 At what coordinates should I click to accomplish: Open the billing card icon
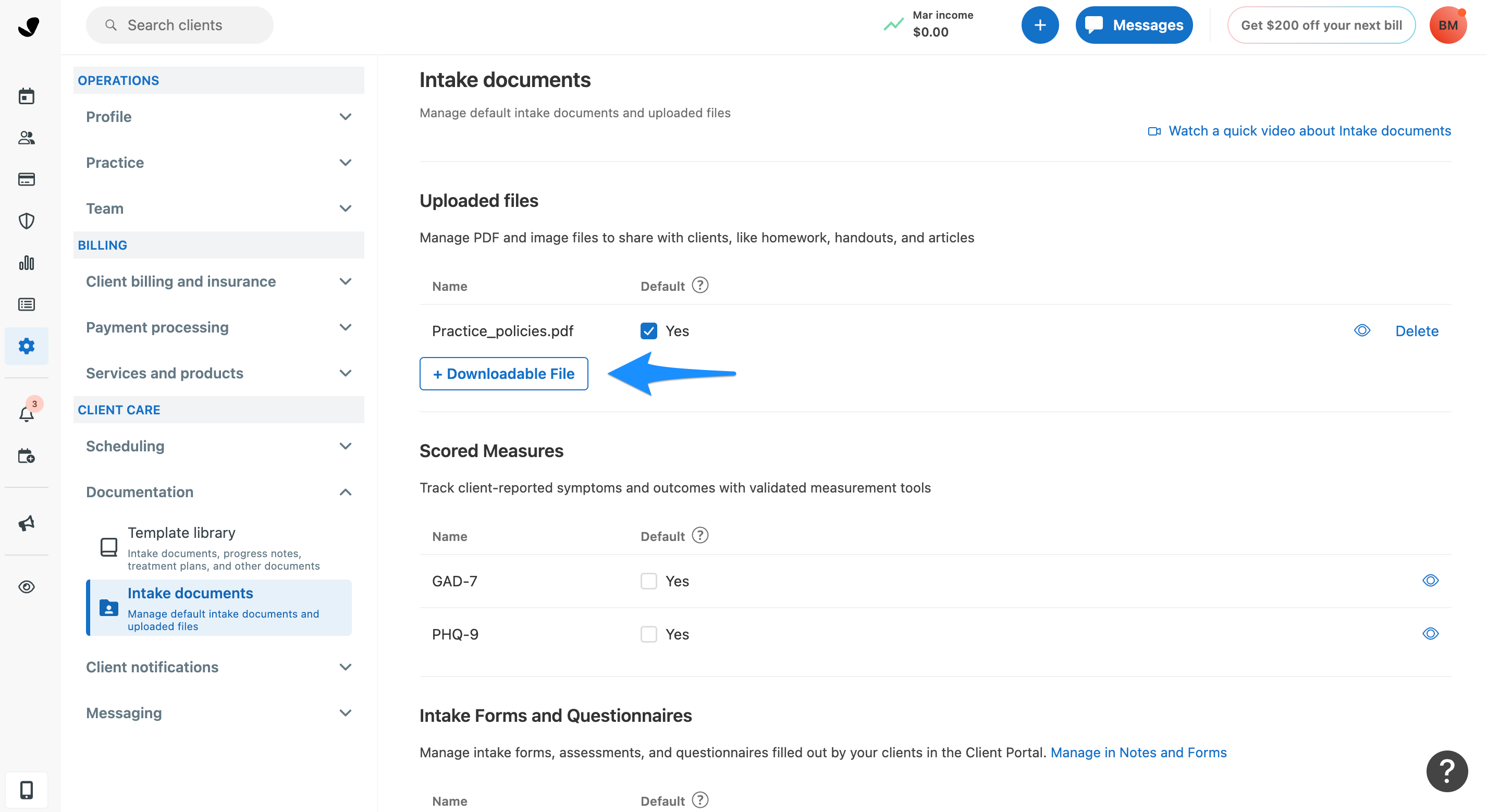(27, 179)
